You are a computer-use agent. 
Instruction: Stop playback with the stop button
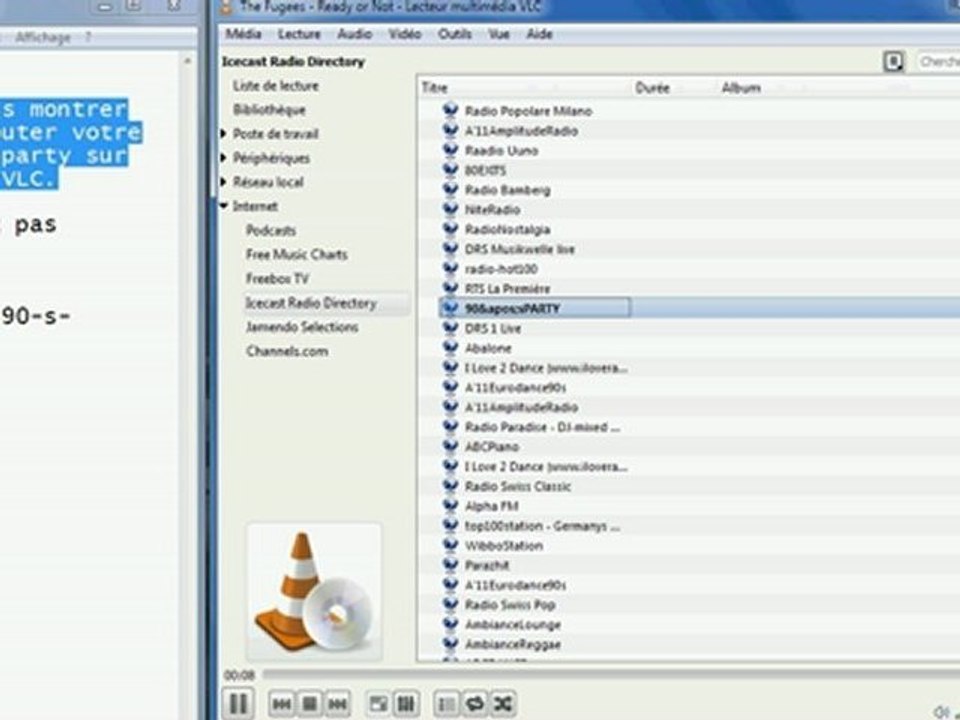pyautogui.click(x=310, y=703)
